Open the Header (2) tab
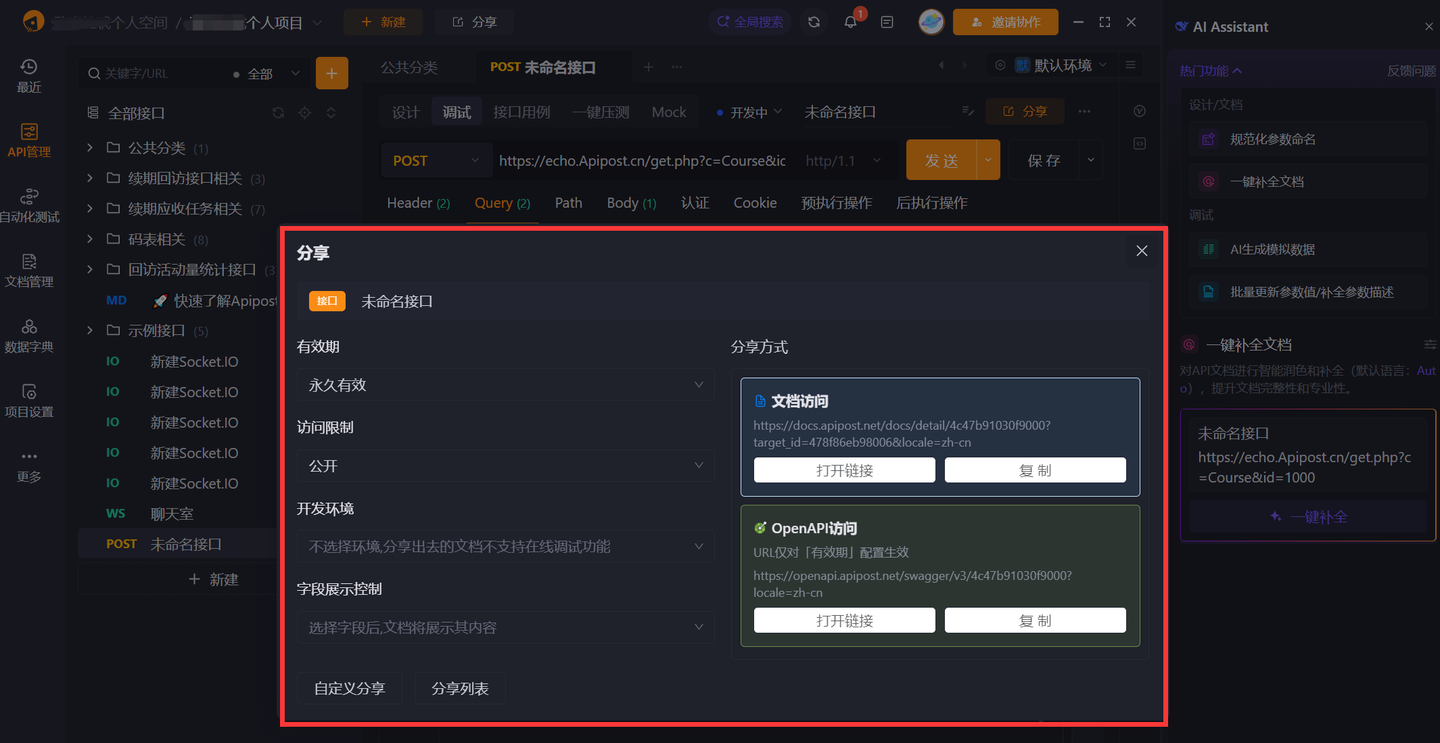The width and height of the screenshot is (1440, 743). click(418, 203)
